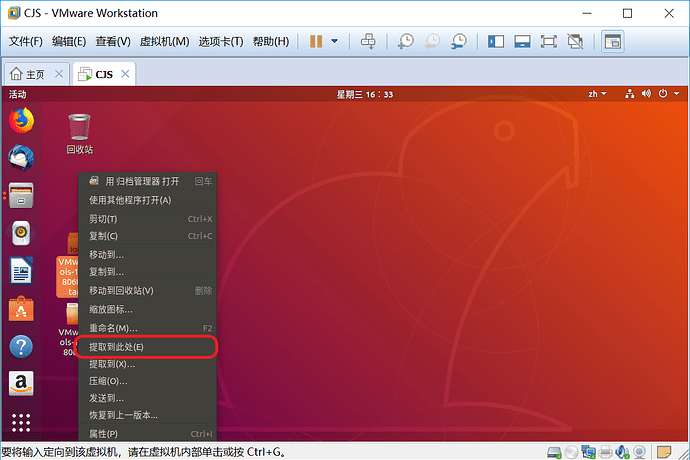Choose 提取到(X)... menu entry
The width and height of the screenshot is (690, 460).
click(x=147, y=364)
